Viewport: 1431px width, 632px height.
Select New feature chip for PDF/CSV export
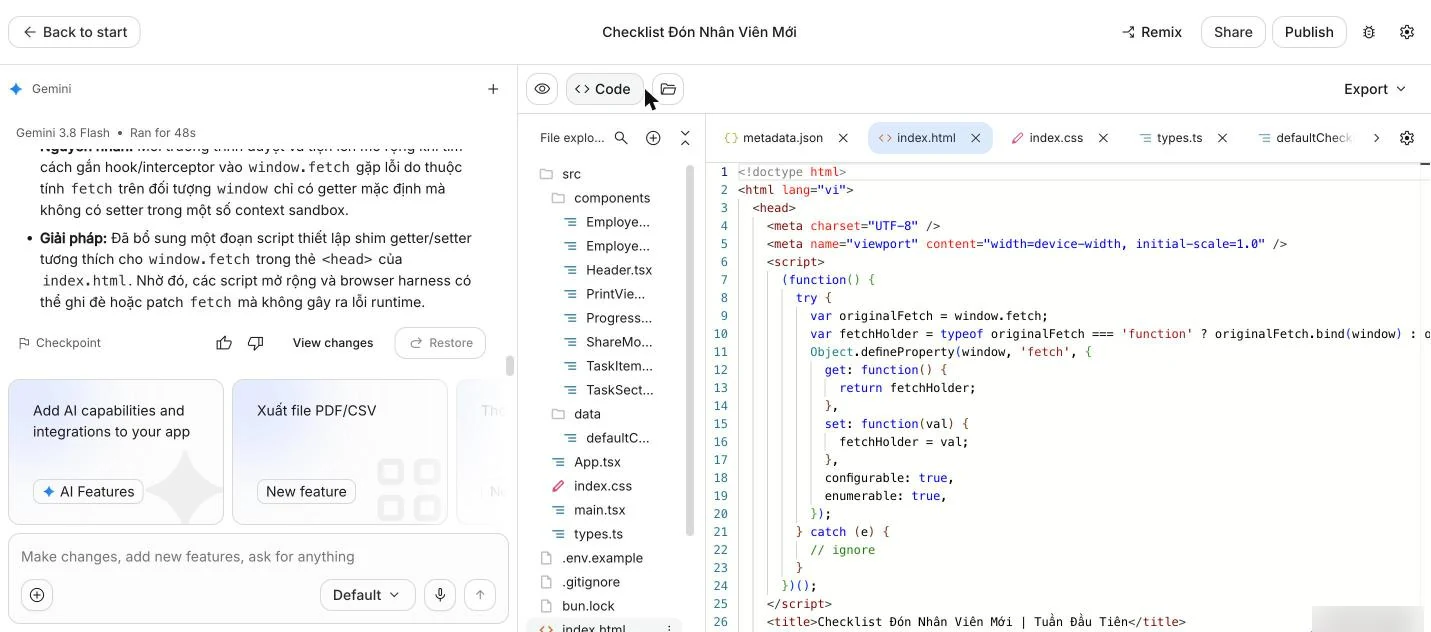click(306, 491)
